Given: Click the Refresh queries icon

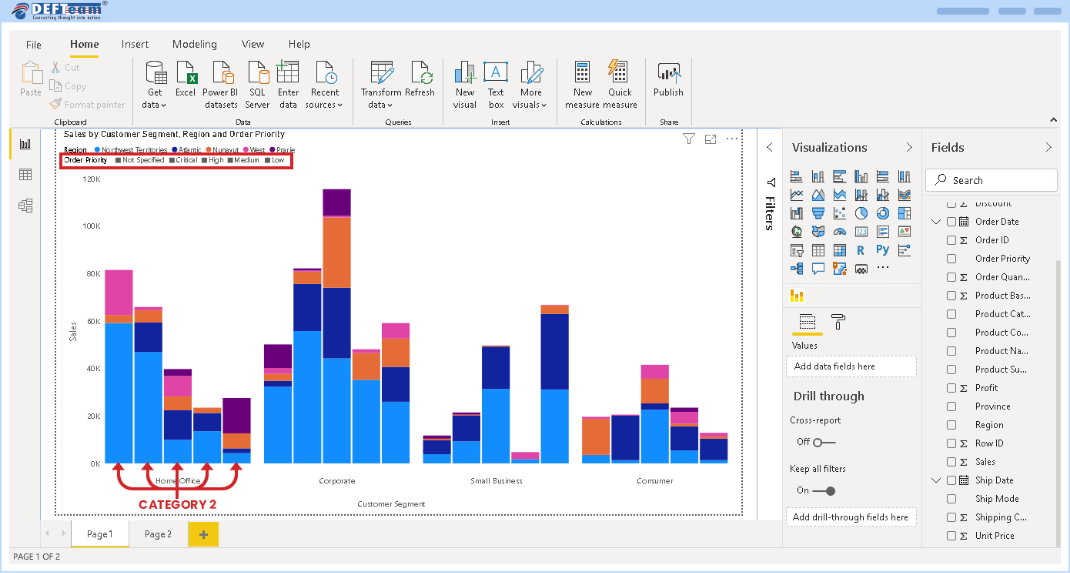Looking at the screenshot, I should 420,74.
